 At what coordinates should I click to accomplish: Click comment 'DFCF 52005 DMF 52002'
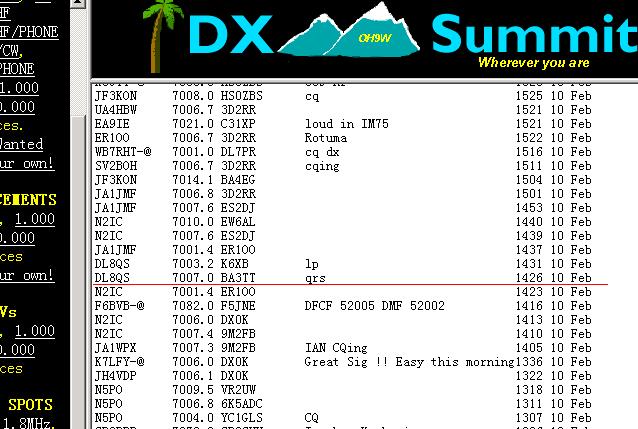(375, 306)
